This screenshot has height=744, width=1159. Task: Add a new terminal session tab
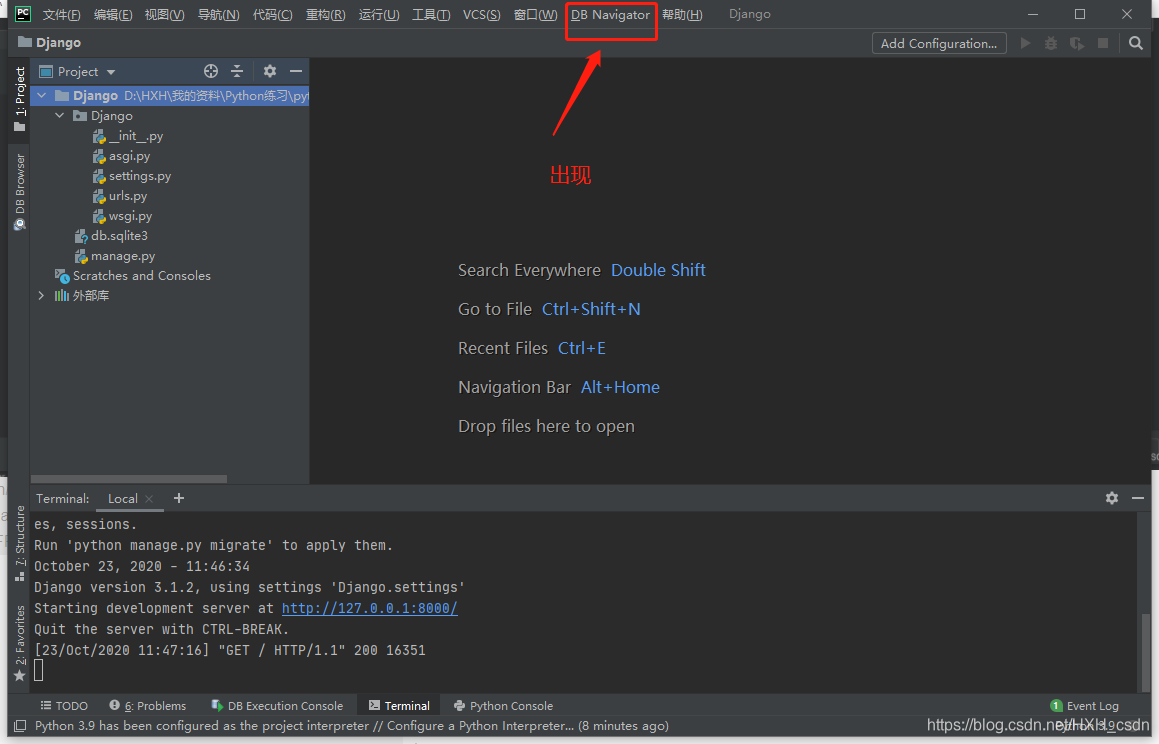pos(179,498)
